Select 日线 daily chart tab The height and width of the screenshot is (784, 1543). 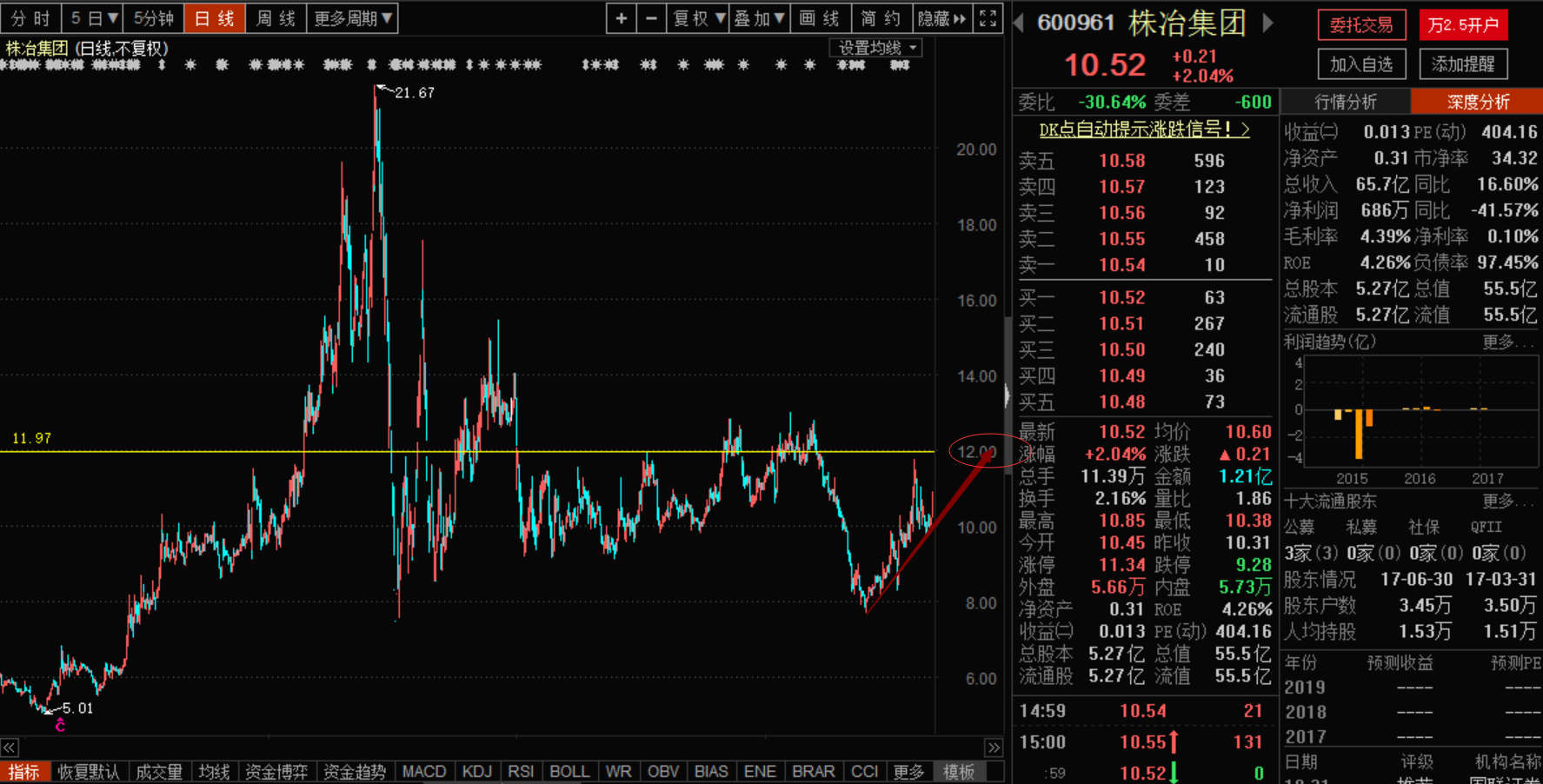[215, 18]
